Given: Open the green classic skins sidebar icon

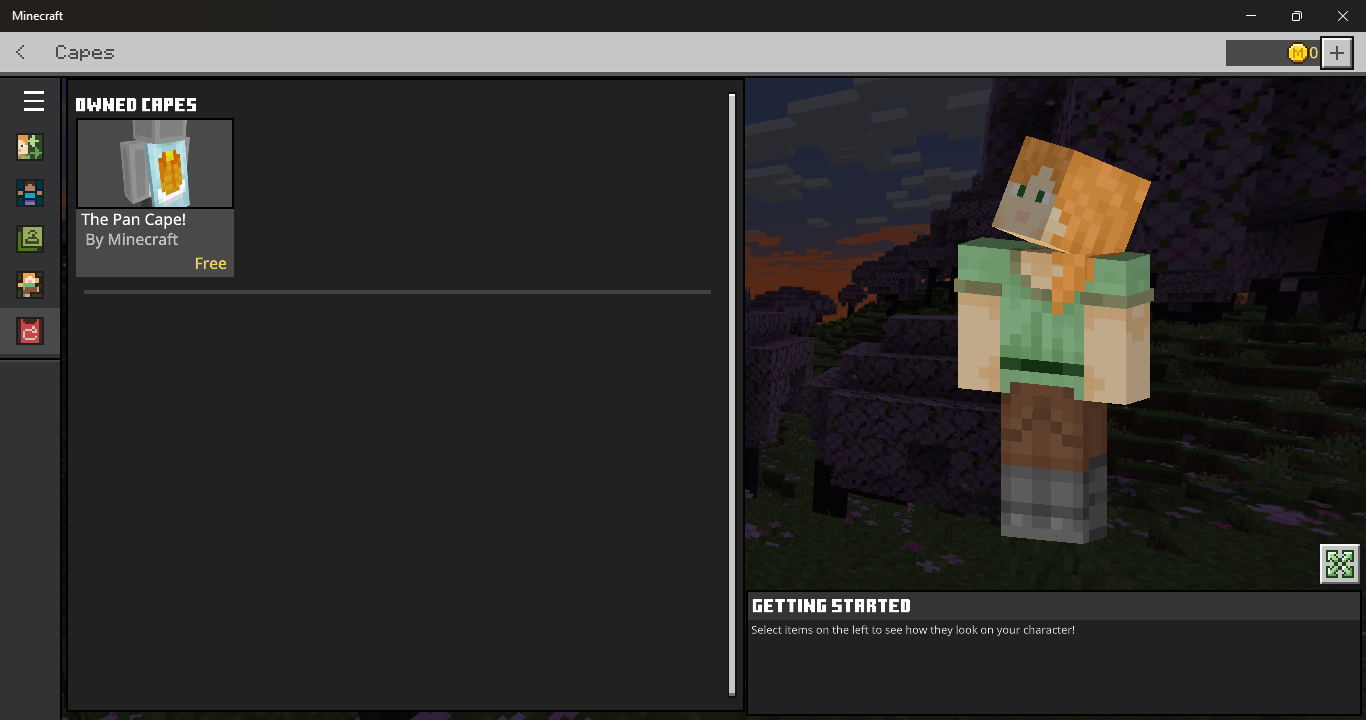Looking at the screenshot, I should [x=30, y=239].
